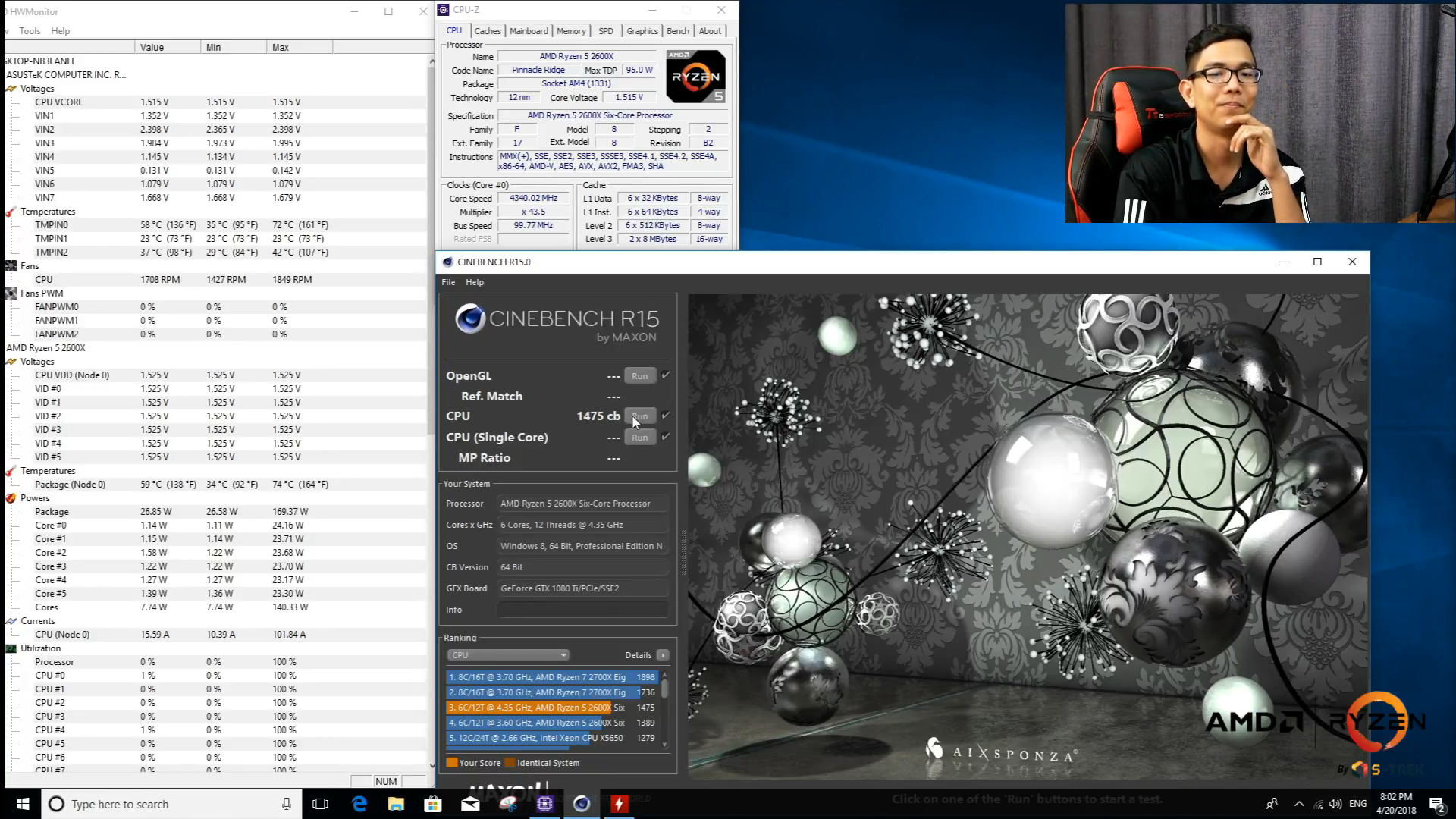This screenshot has height=819, width=1456.
Task: Toggle the CPU test checkbox
Action: click(666, 416)
